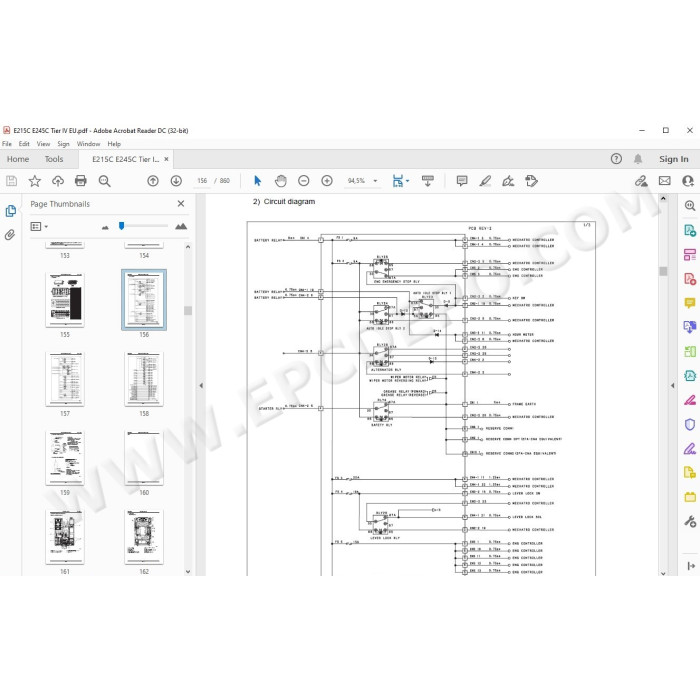Open Page Thumbnails sidebar icon
Screen dimensions: 700x700
click(x=11, y=211)
